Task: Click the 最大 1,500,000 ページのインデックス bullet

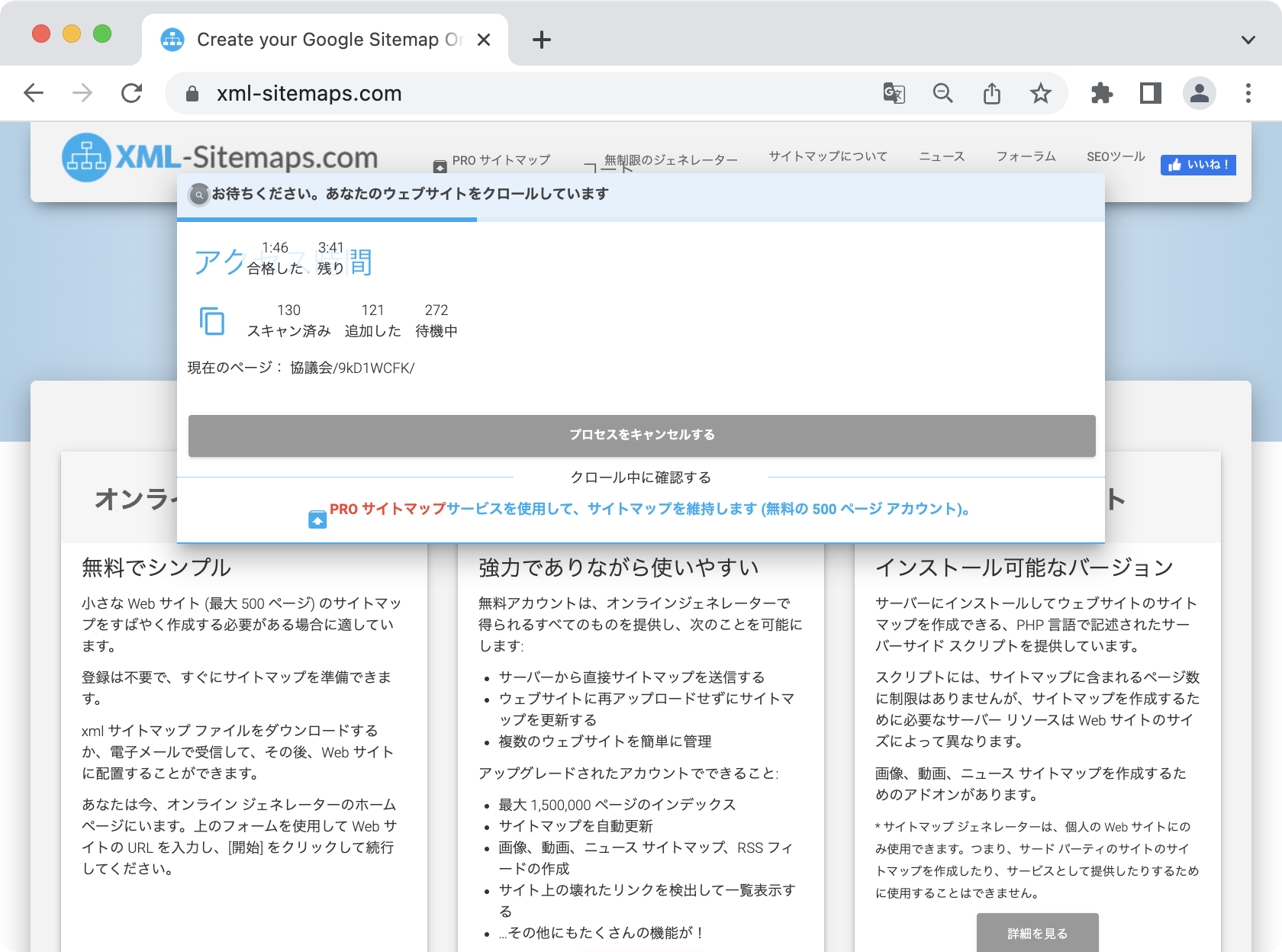Action: click(x=617, y=805)
